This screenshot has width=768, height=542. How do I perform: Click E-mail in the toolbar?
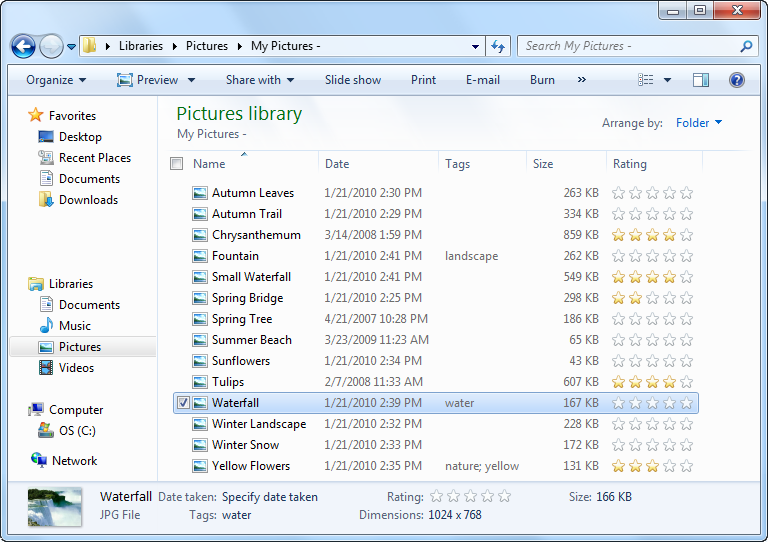coord(482,80)
